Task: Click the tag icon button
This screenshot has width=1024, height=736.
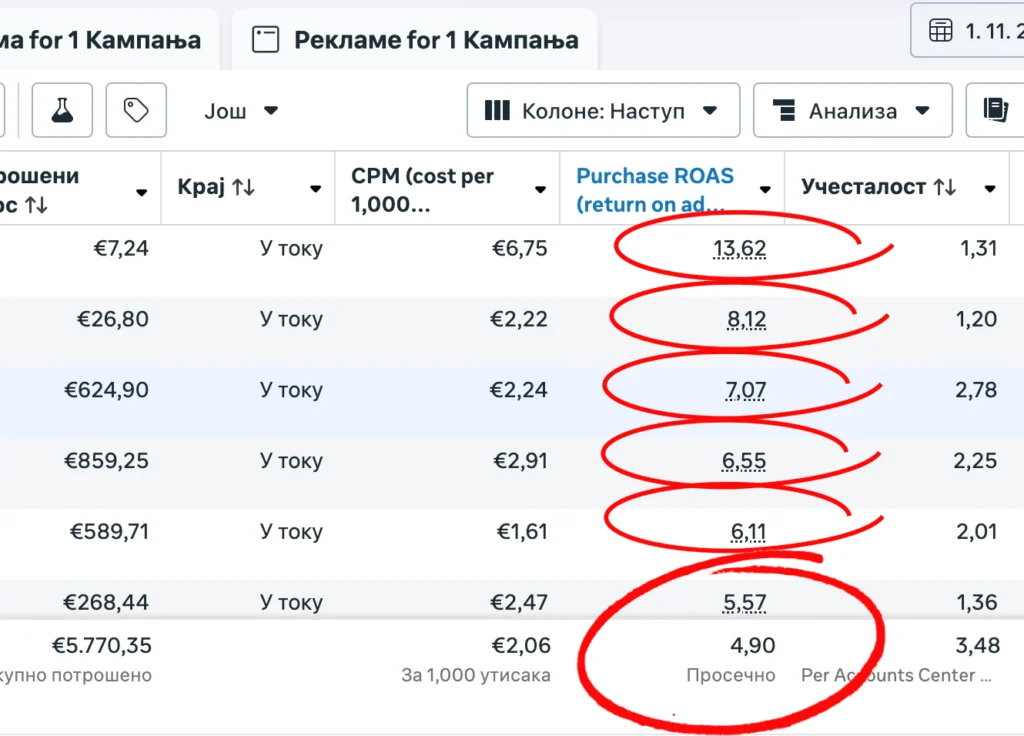Action: point(136,110)
